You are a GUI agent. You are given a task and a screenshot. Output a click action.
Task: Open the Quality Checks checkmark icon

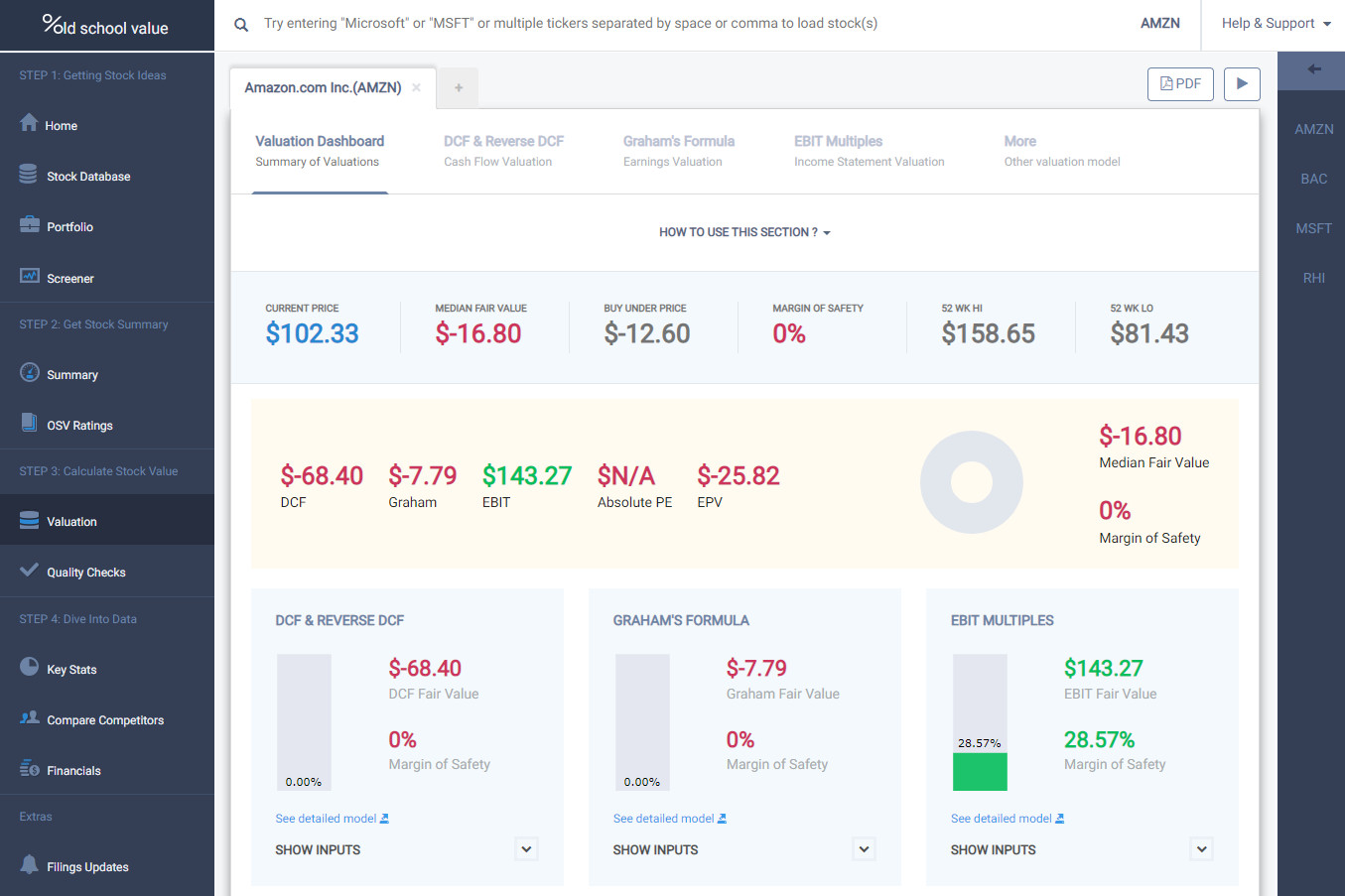click(x=29, y=571)
